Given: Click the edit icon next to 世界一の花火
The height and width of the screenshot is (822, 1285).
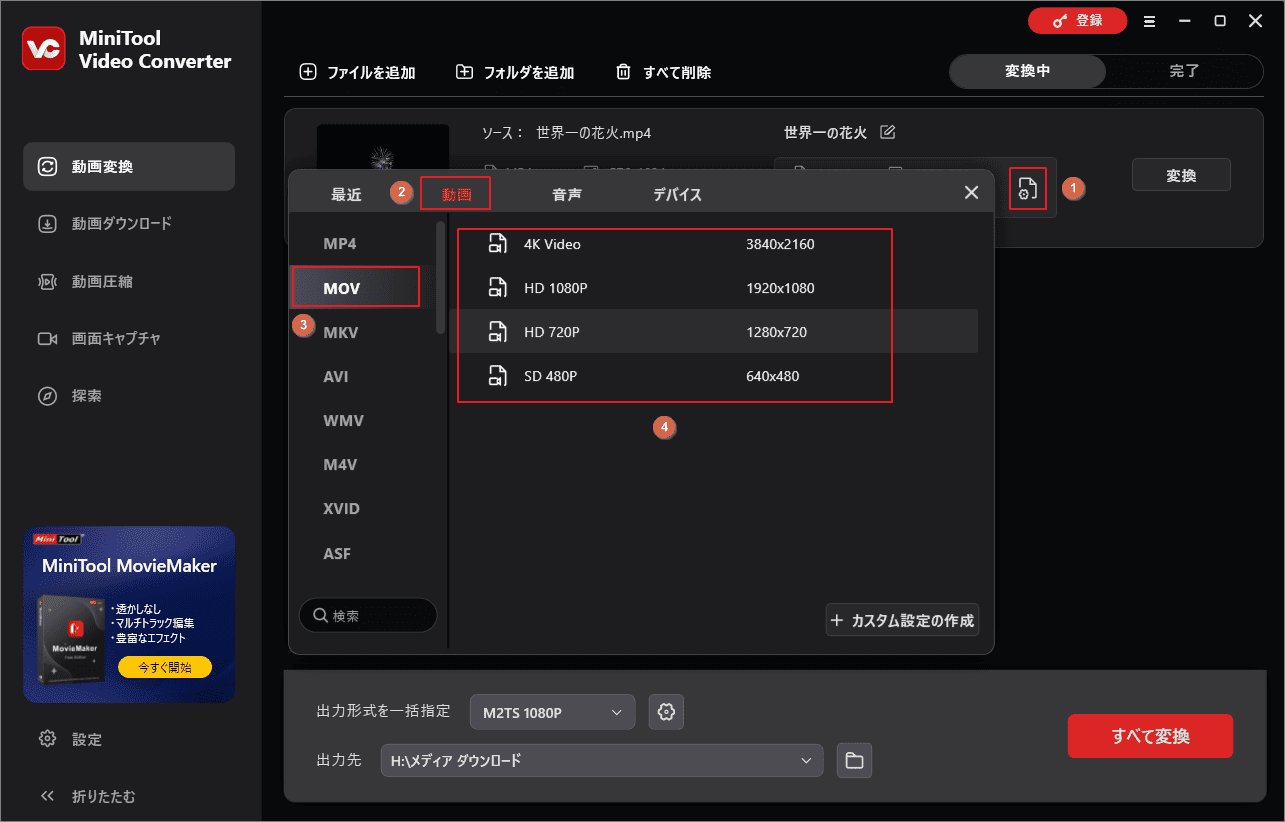Looking at the screenshot, I should pos(887,132).
